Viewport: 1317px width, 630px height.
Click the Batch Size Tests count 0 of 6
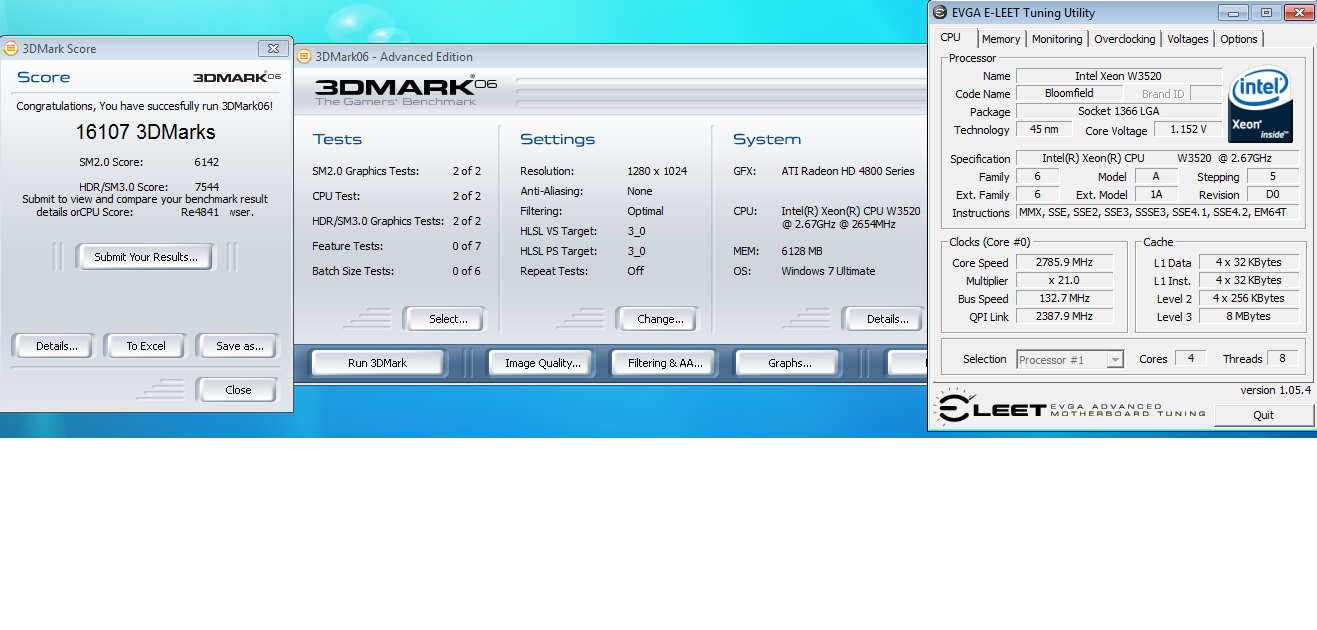466,271
